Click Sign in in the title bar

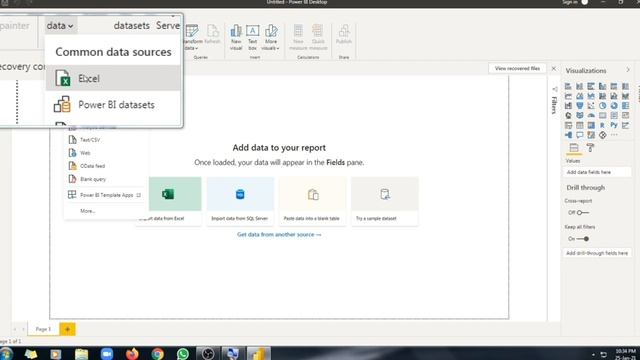570,2
